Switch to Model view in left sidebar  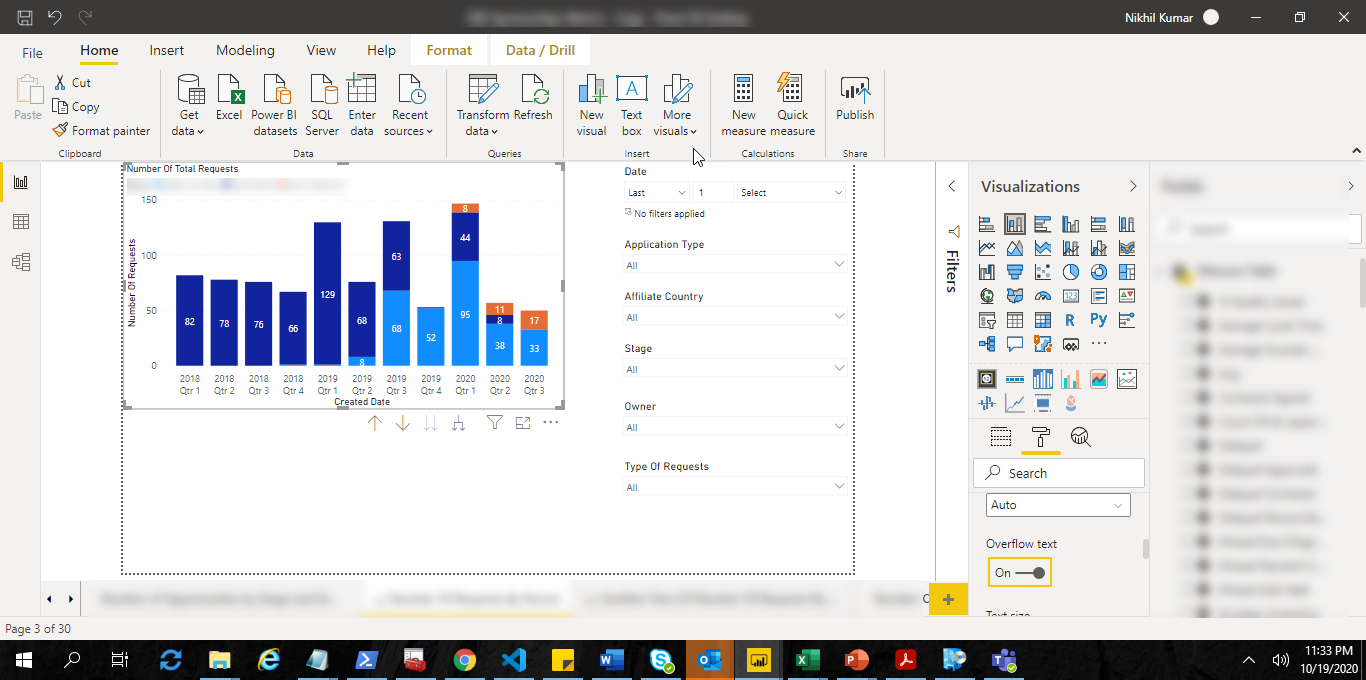(x=21, y=262)
